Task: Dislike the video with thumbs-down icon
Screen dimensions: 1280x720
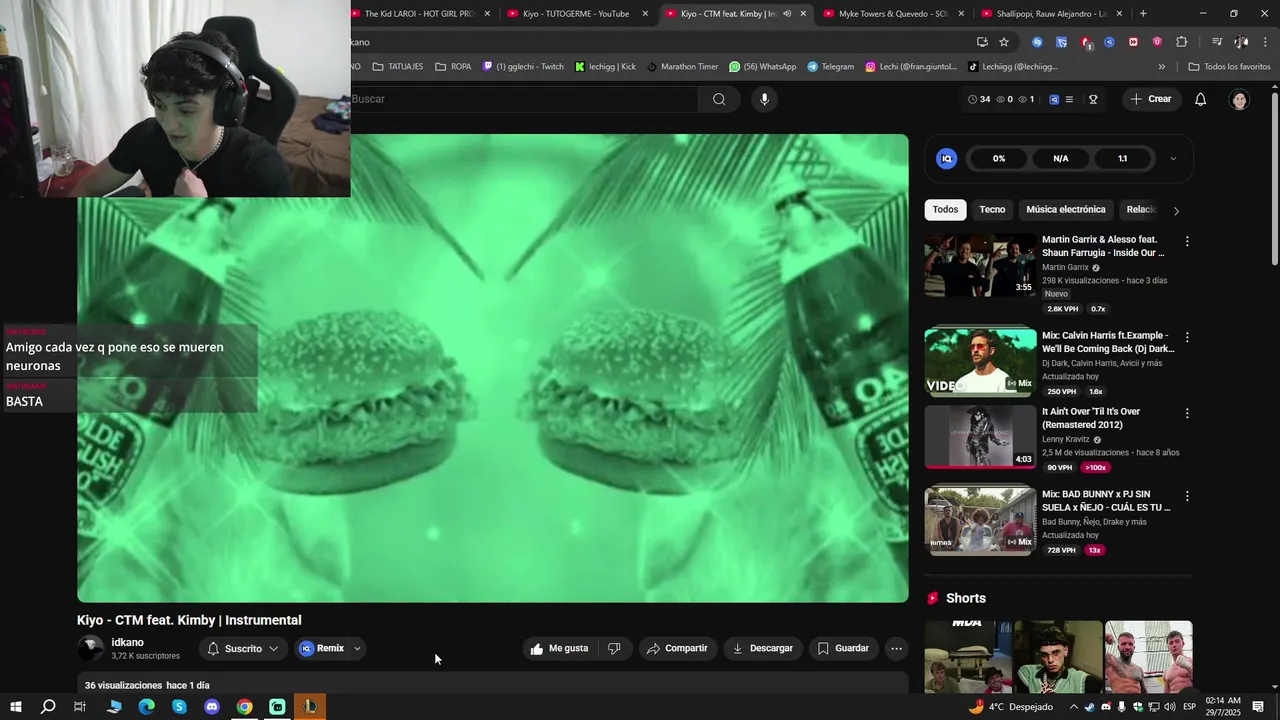Action: pyautogui.click(x=614, y=648)
